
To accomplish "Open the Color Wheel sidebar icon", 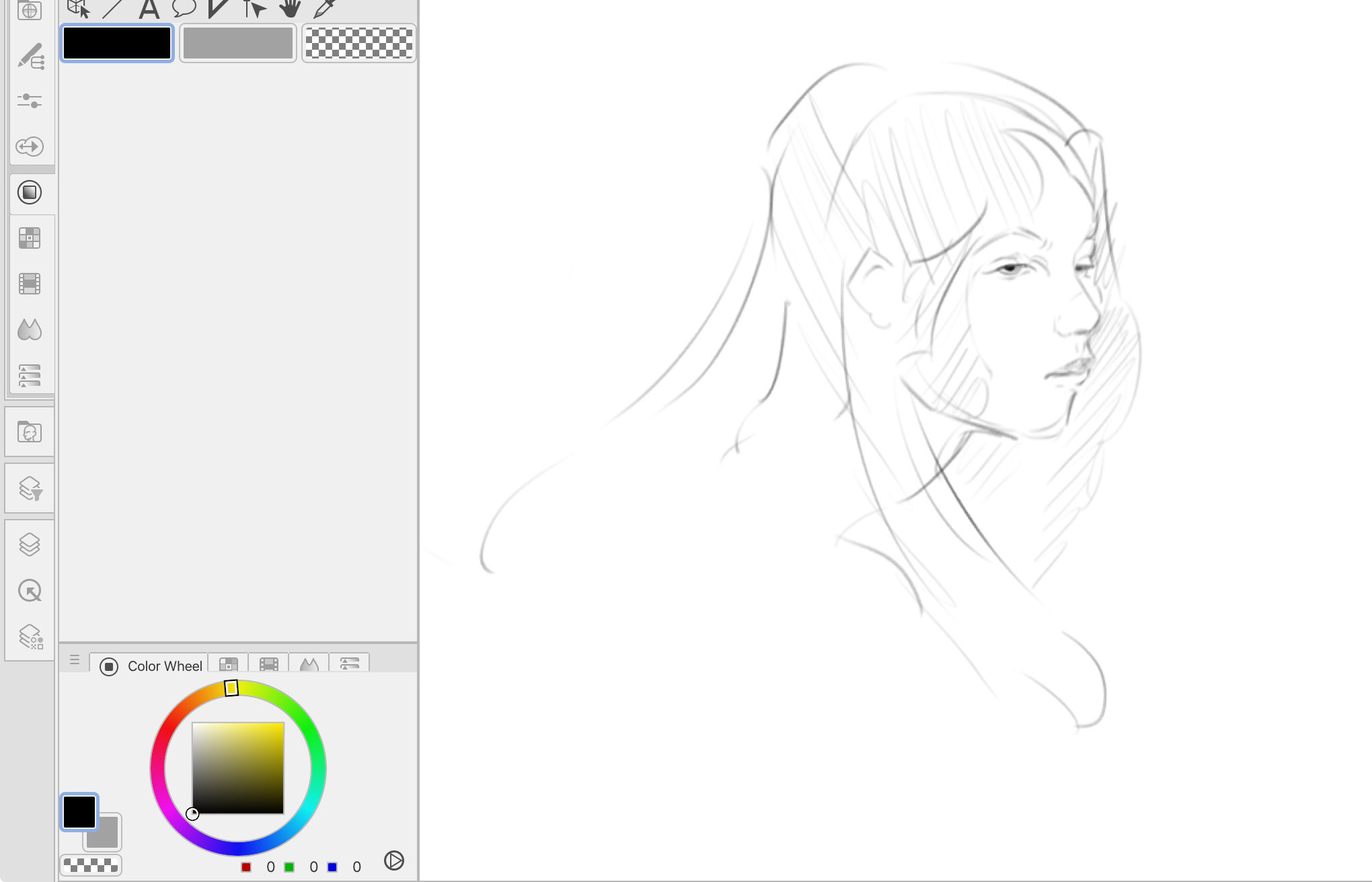I will 30,192.
